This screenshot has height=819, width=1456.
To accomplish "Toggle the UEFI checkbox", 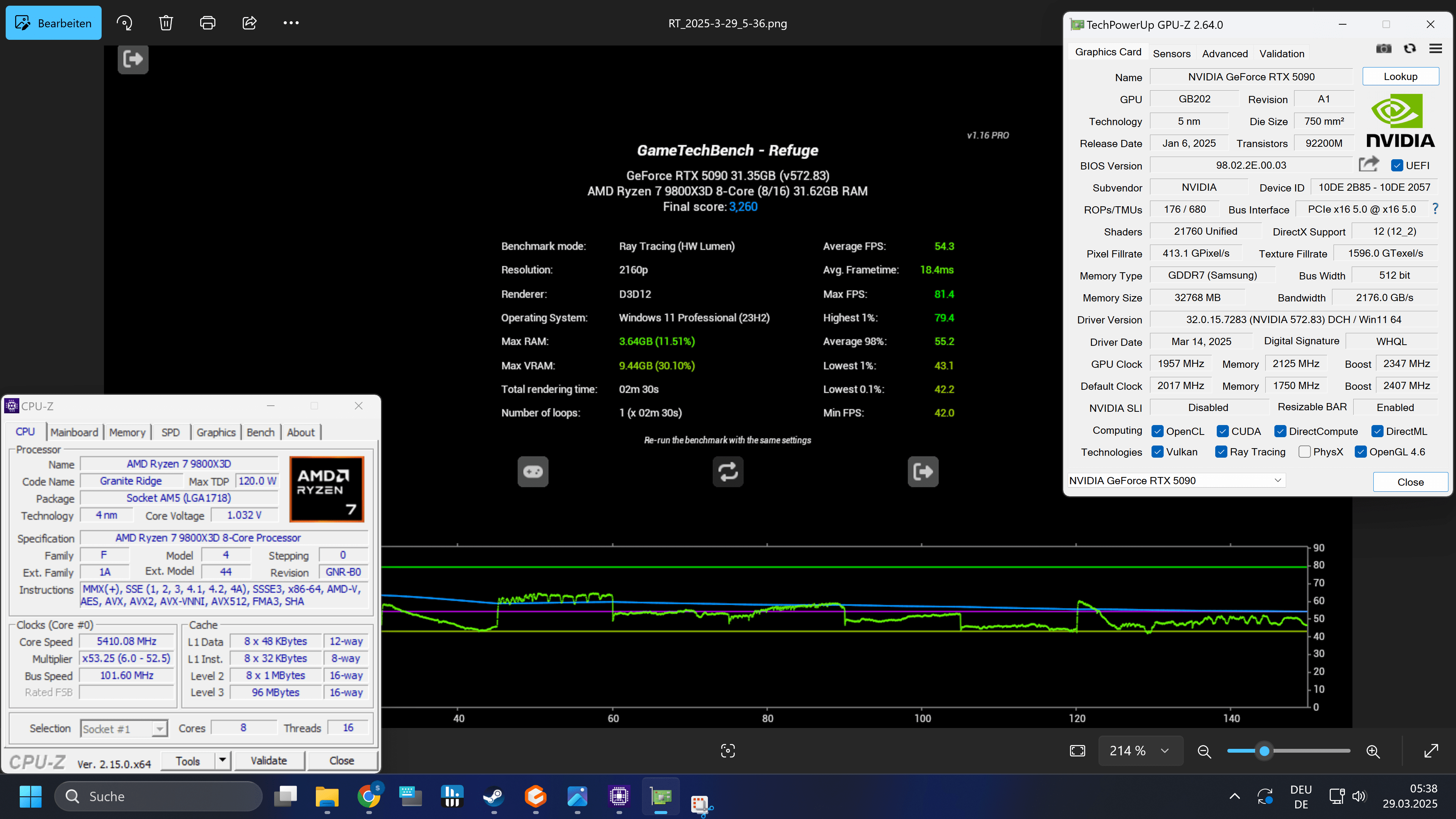I will (1396, 166).
